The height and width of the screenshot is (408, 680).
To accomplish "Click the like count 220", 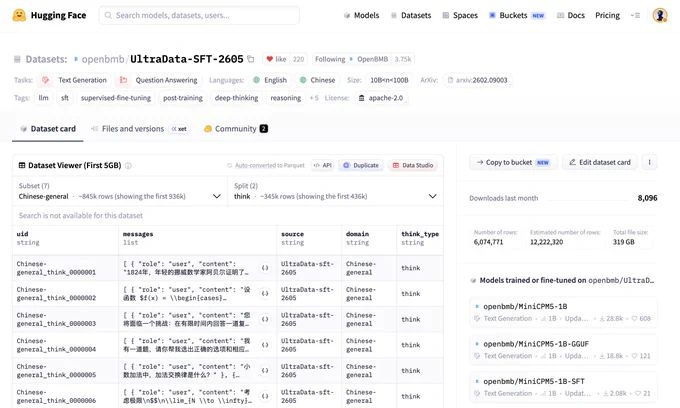I will click(x=298, y=59).
